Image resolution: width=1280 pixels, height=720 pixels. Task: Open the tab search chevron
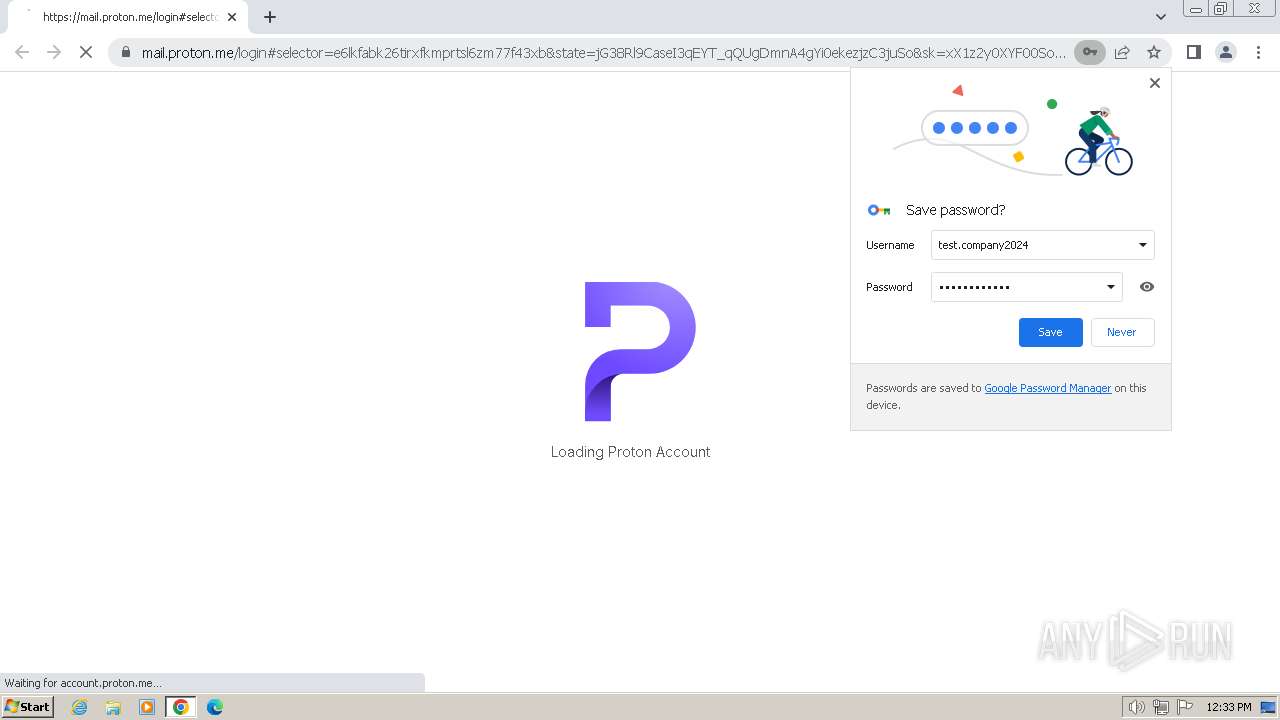coord(1160,17)
